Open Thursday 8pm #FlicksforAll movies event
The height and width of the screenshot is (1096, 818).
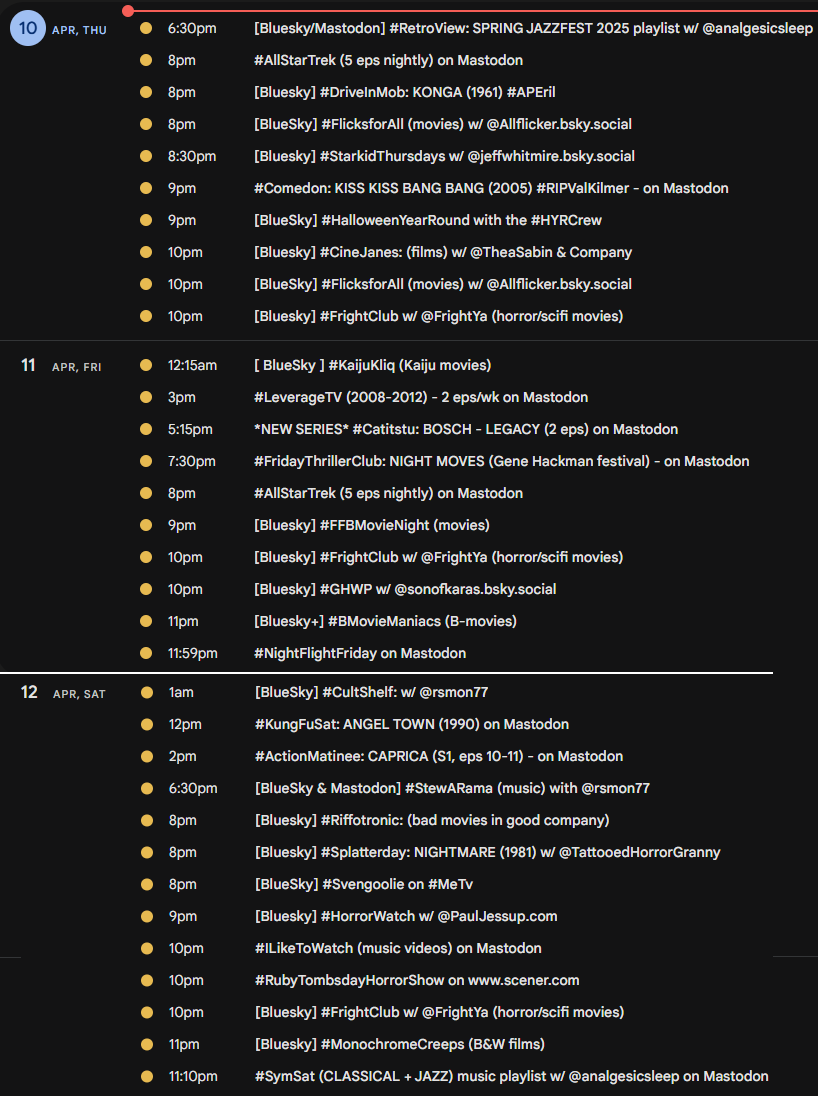pos(443,124)
